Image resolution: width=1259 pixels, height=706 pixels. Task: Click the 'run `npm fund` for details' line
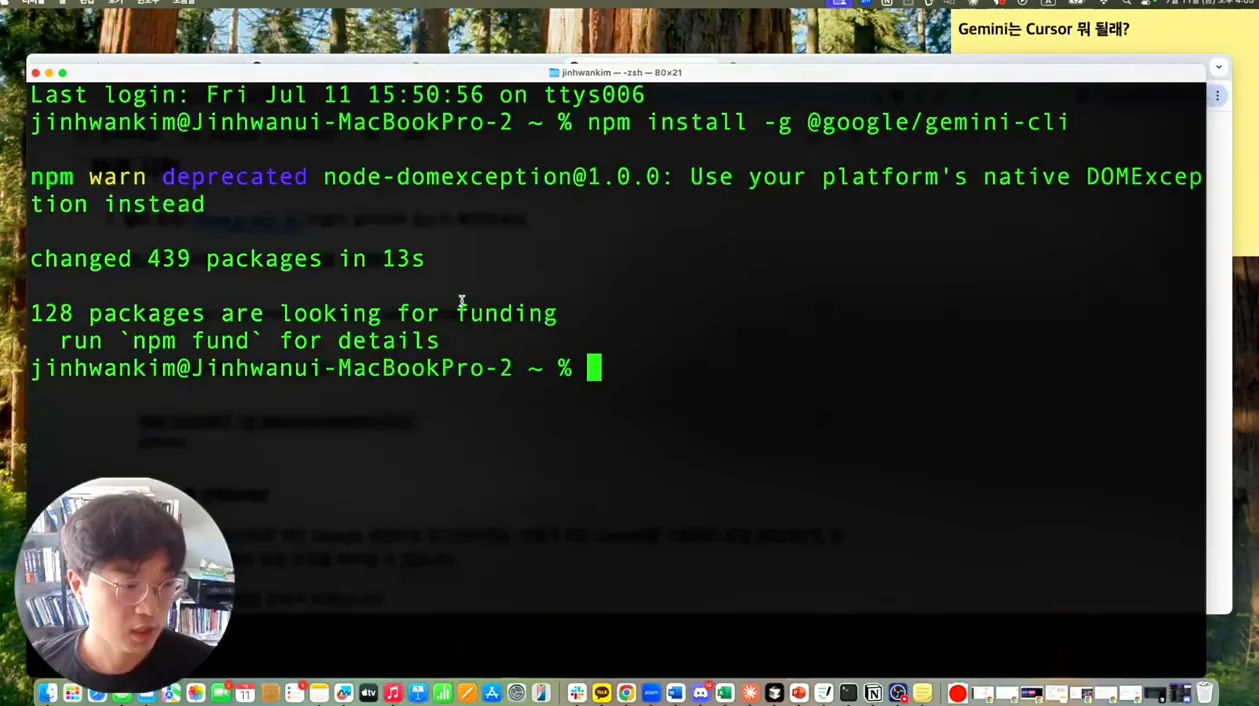[x=249, y=341]
